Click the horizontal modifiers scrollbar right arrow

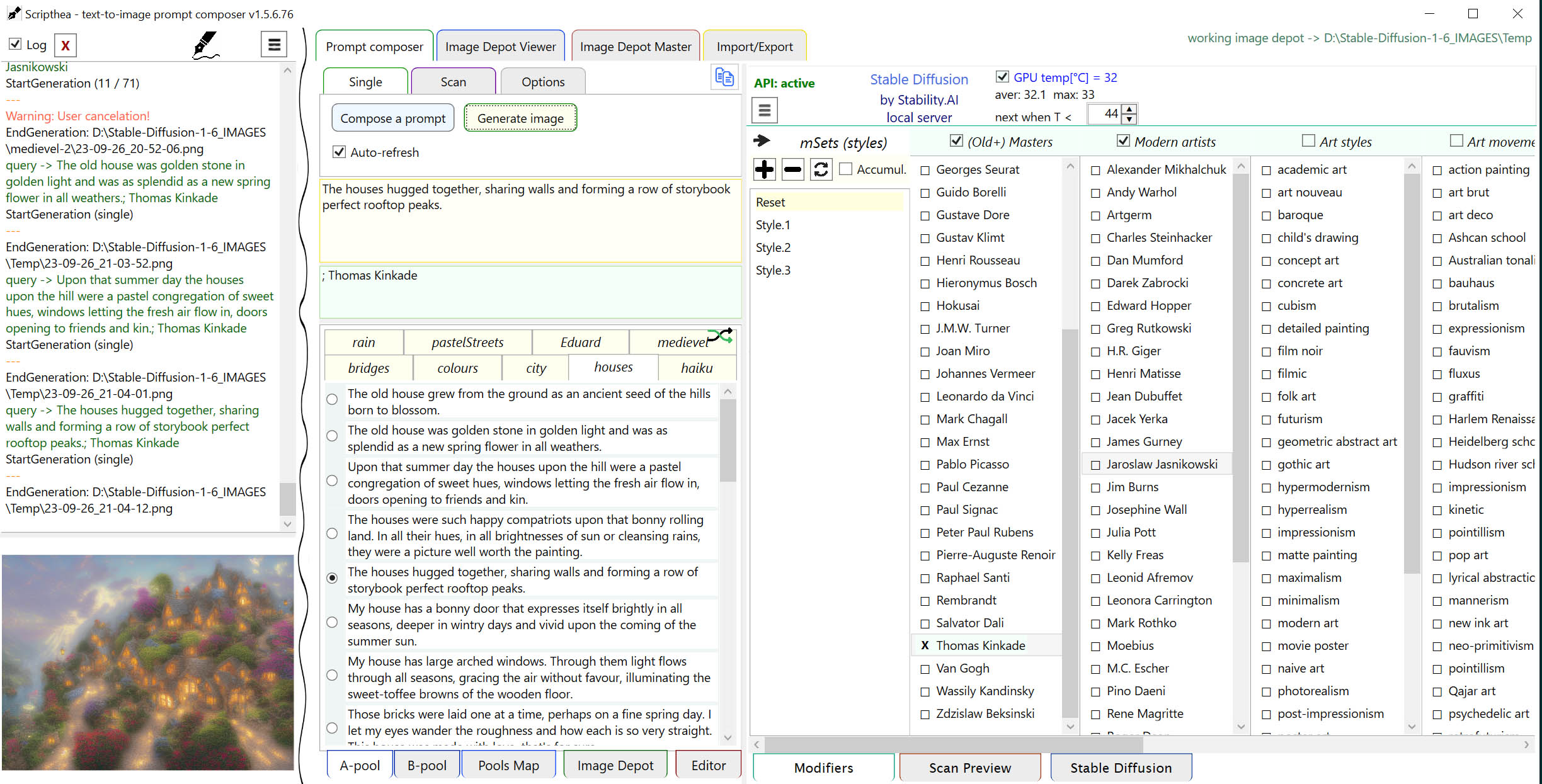click(1526, 744)
